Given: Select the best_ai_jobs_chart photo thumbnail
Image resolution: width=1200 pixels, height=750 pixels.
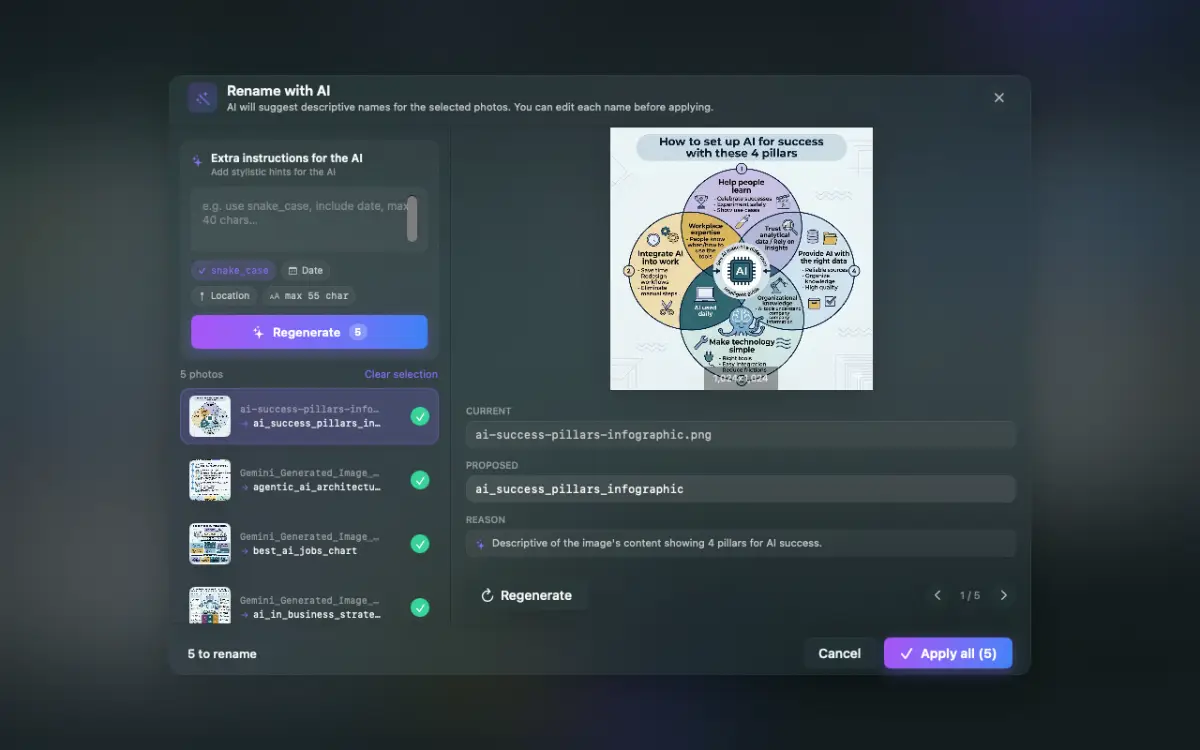Looking at the screenshot, I should tap(210, 544).
